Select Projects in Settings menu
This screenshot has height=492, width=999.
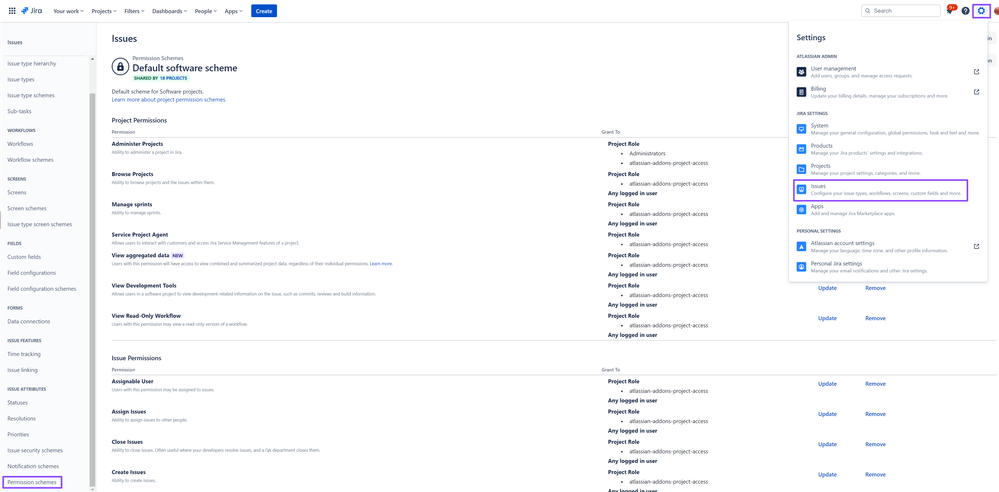(x=888, y=169)
